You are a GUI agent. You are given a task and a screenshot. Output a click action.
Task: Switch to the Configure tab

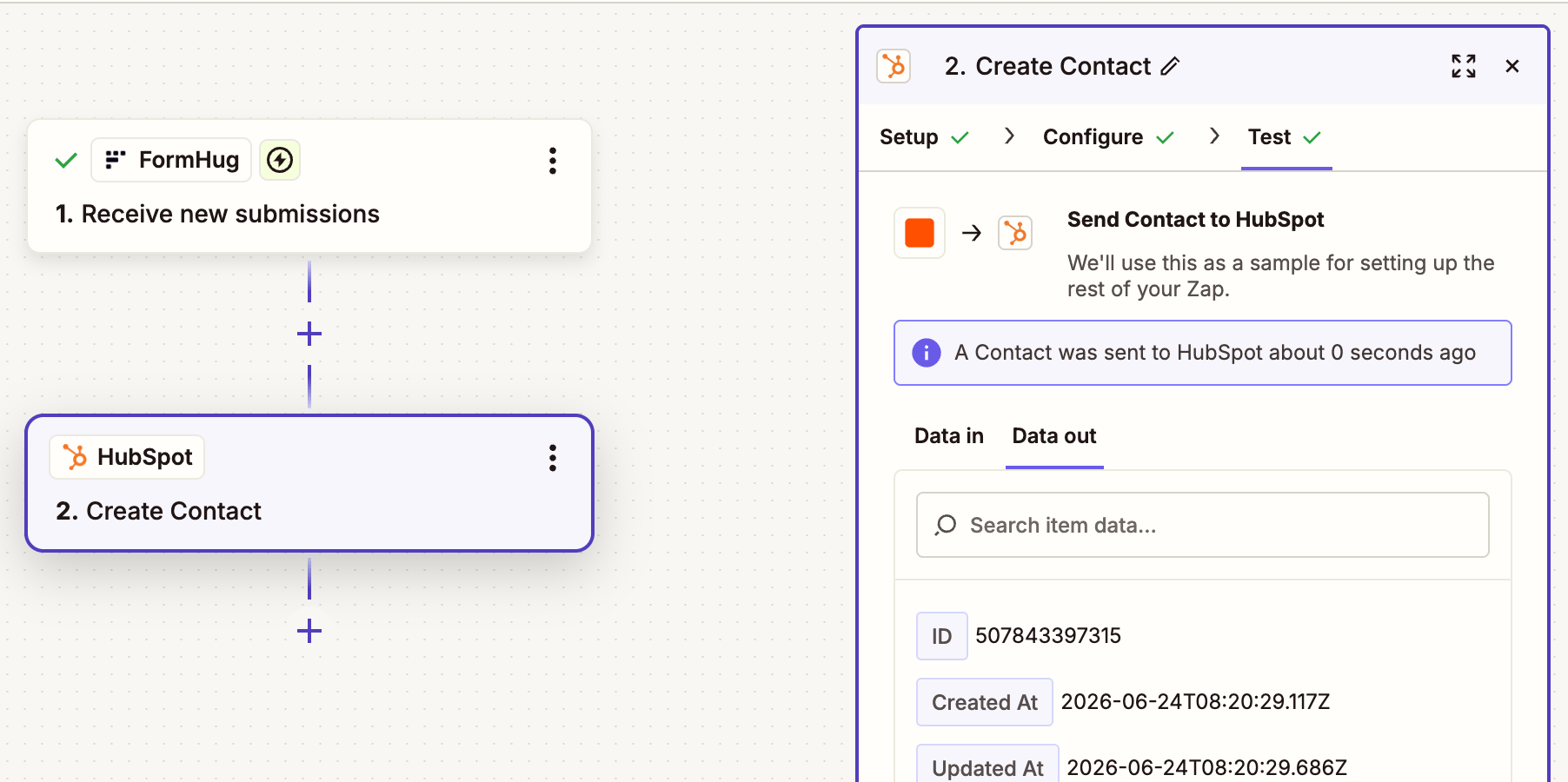pos(1108,137)
